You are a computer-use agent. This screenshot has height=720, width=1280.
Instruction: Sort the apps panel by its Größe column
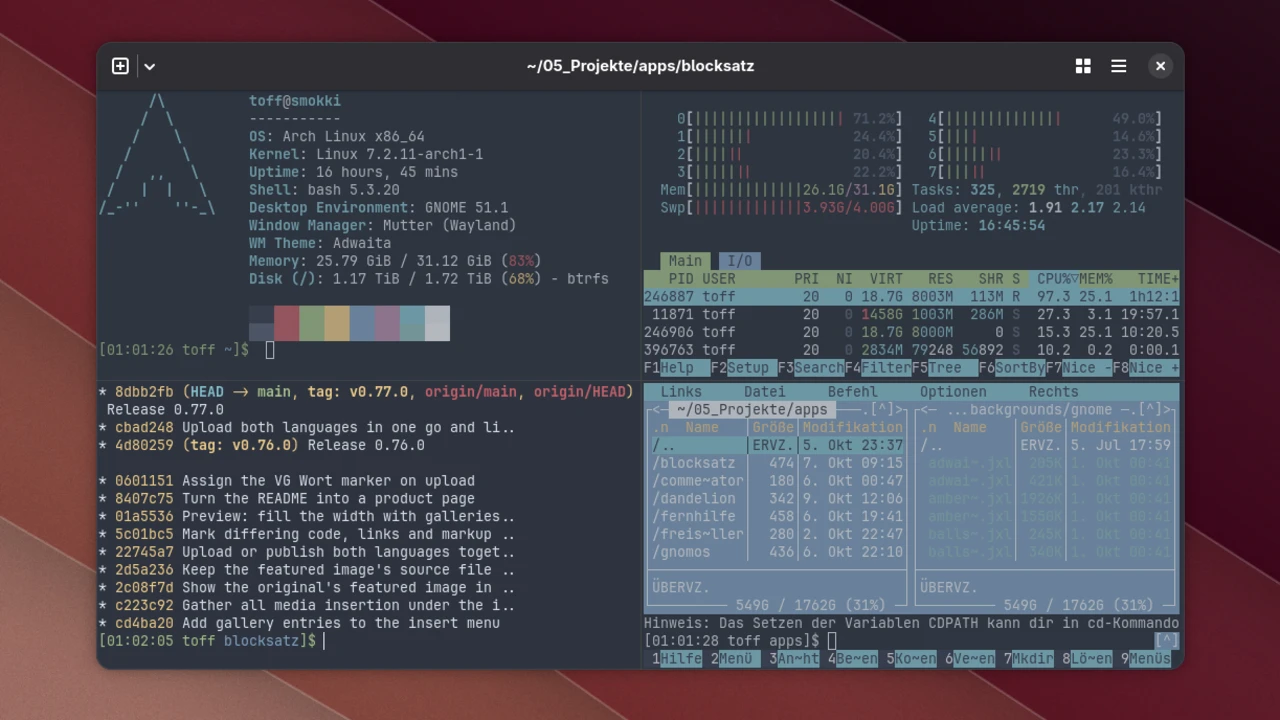773,427
